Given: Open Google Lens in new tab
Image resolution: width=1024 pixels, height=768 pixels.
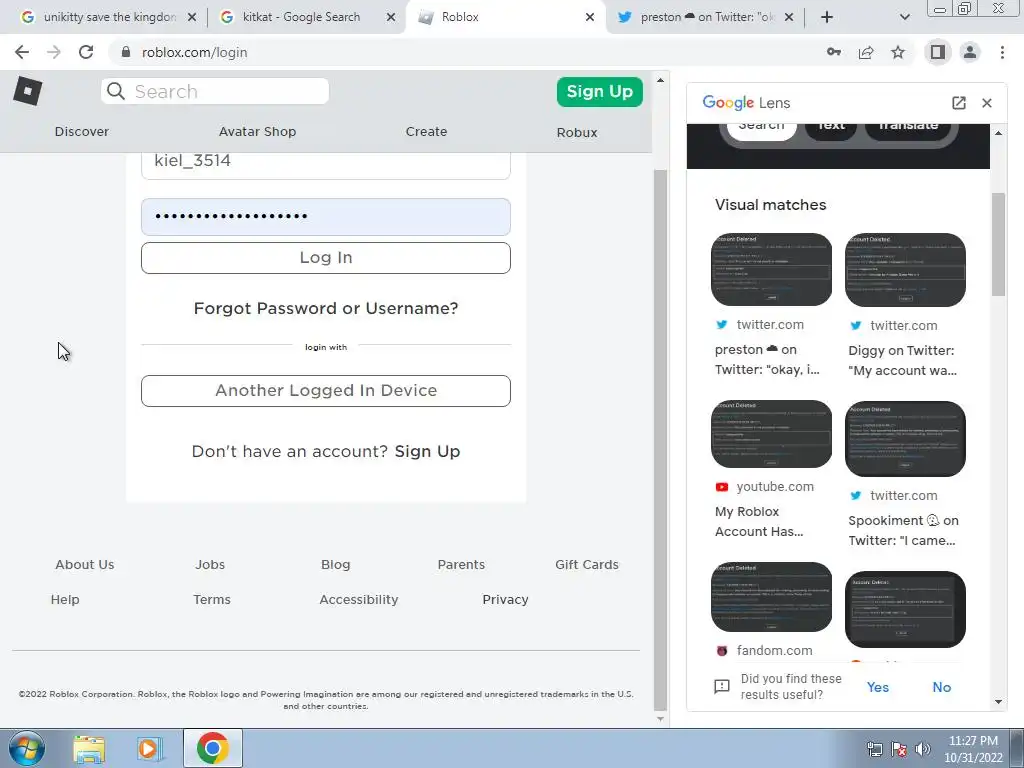Looking at the screenshot, I should tap(958, 103).
